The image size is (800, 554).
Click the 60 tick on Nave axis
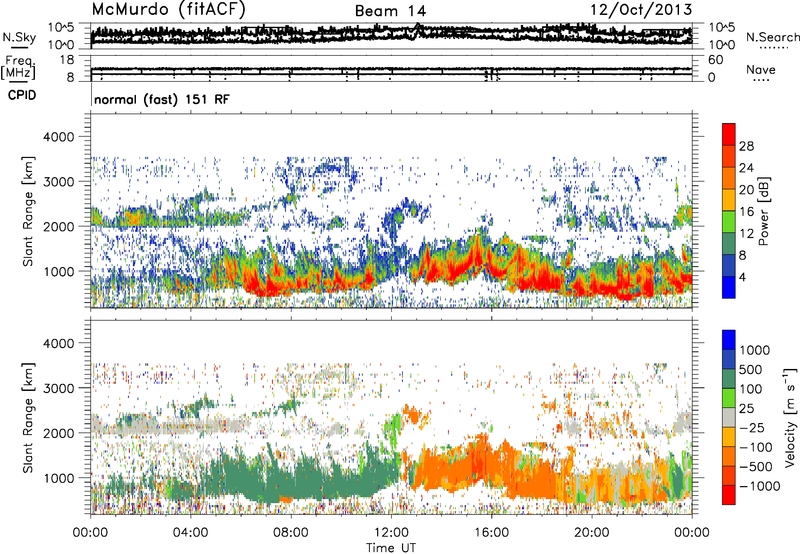click(716, 60)
